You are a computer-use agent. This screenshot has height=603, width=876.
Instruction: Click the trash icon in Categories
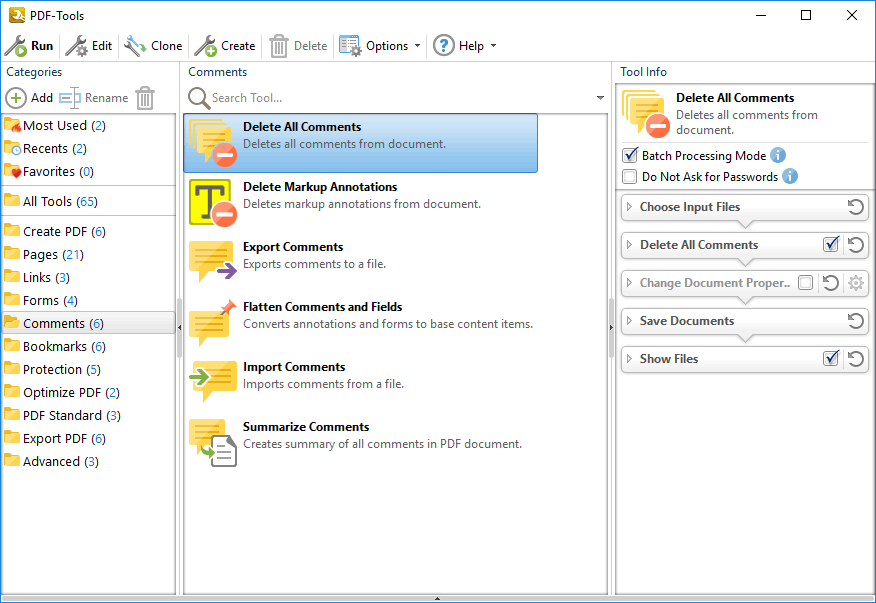pyautogui.click(x=145, y=98)
